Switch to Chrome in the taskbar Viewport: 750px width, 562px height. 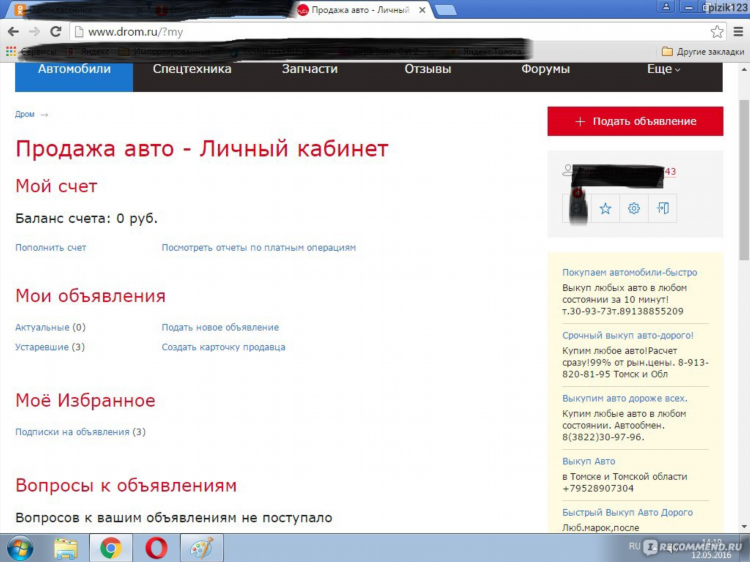(110, 548)
